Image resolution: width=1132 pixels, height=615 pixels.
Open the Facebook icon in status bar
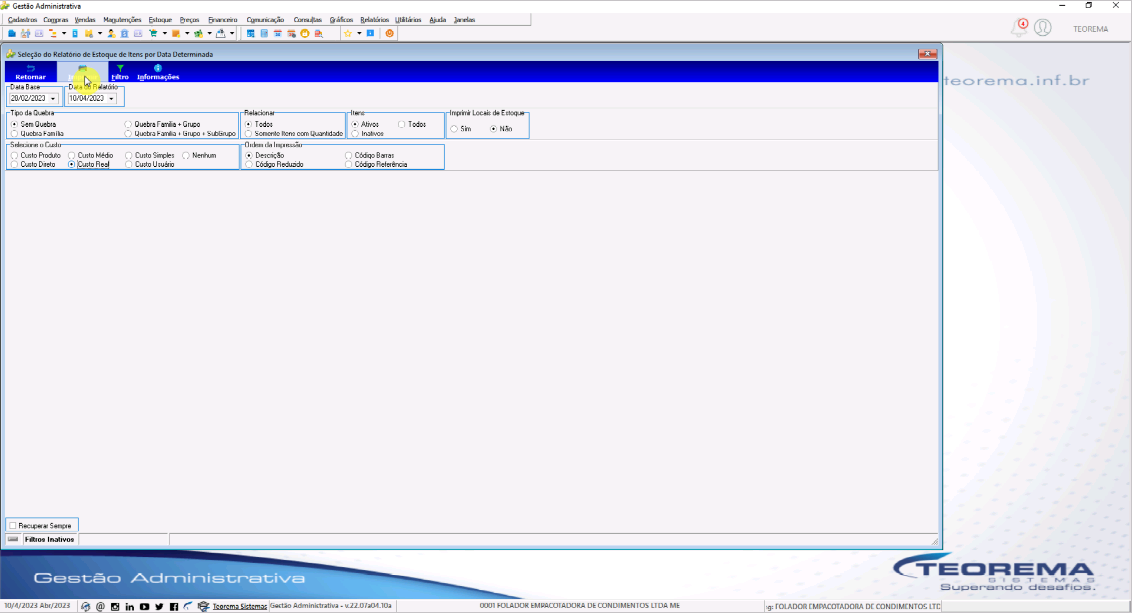point(174,606)
